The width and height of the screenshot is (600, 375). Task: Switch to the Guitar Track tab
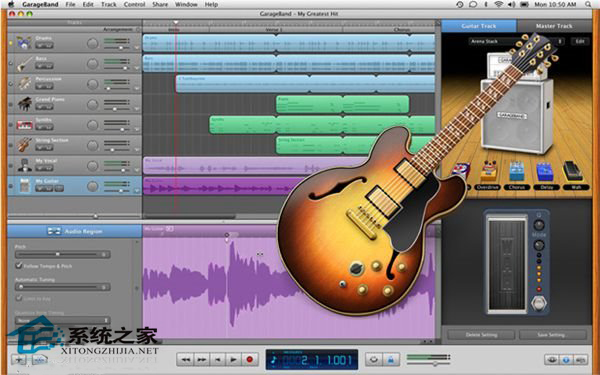(479, 26)
